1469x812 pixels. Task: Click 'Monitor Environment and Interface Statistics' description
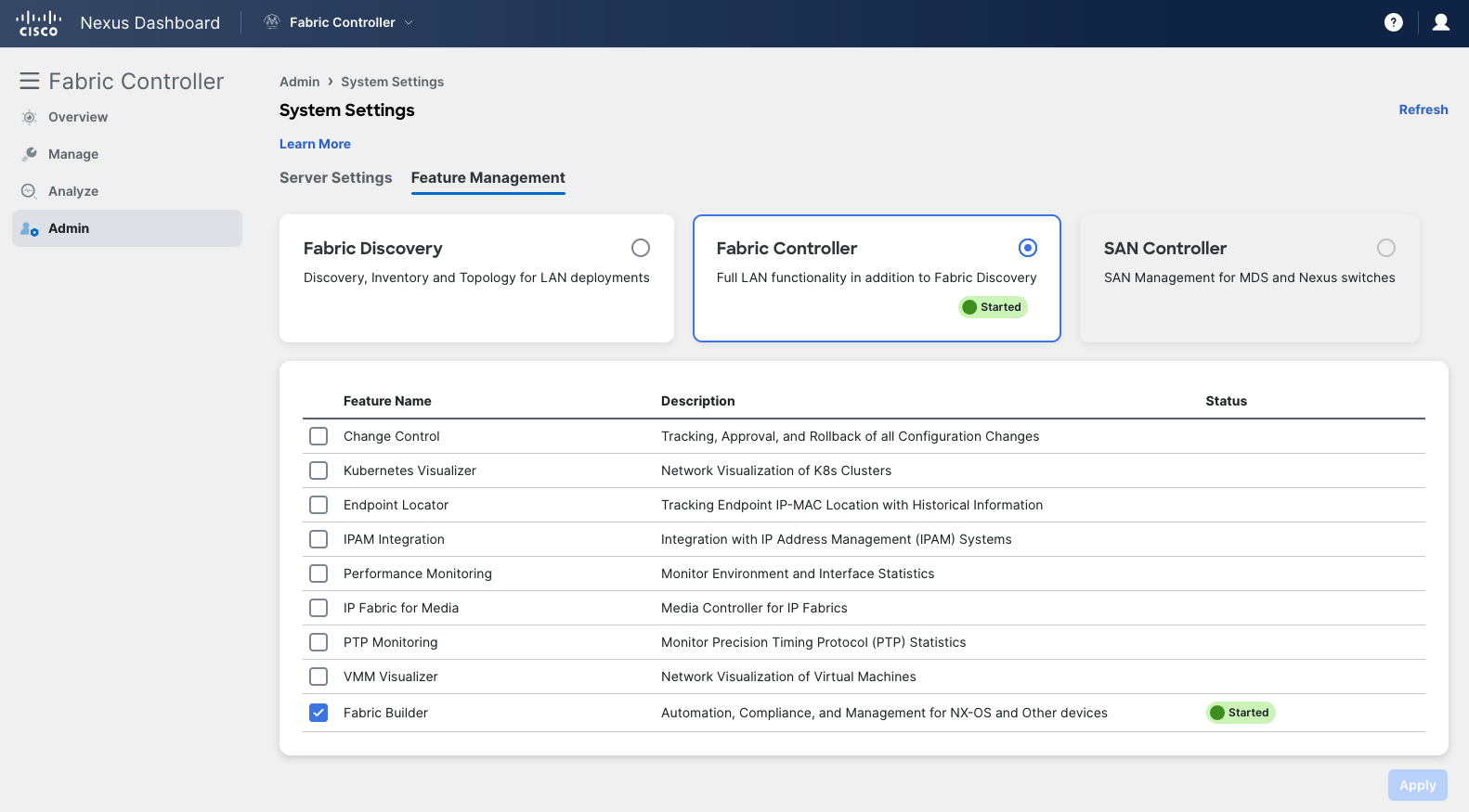[x=798, y=574]
